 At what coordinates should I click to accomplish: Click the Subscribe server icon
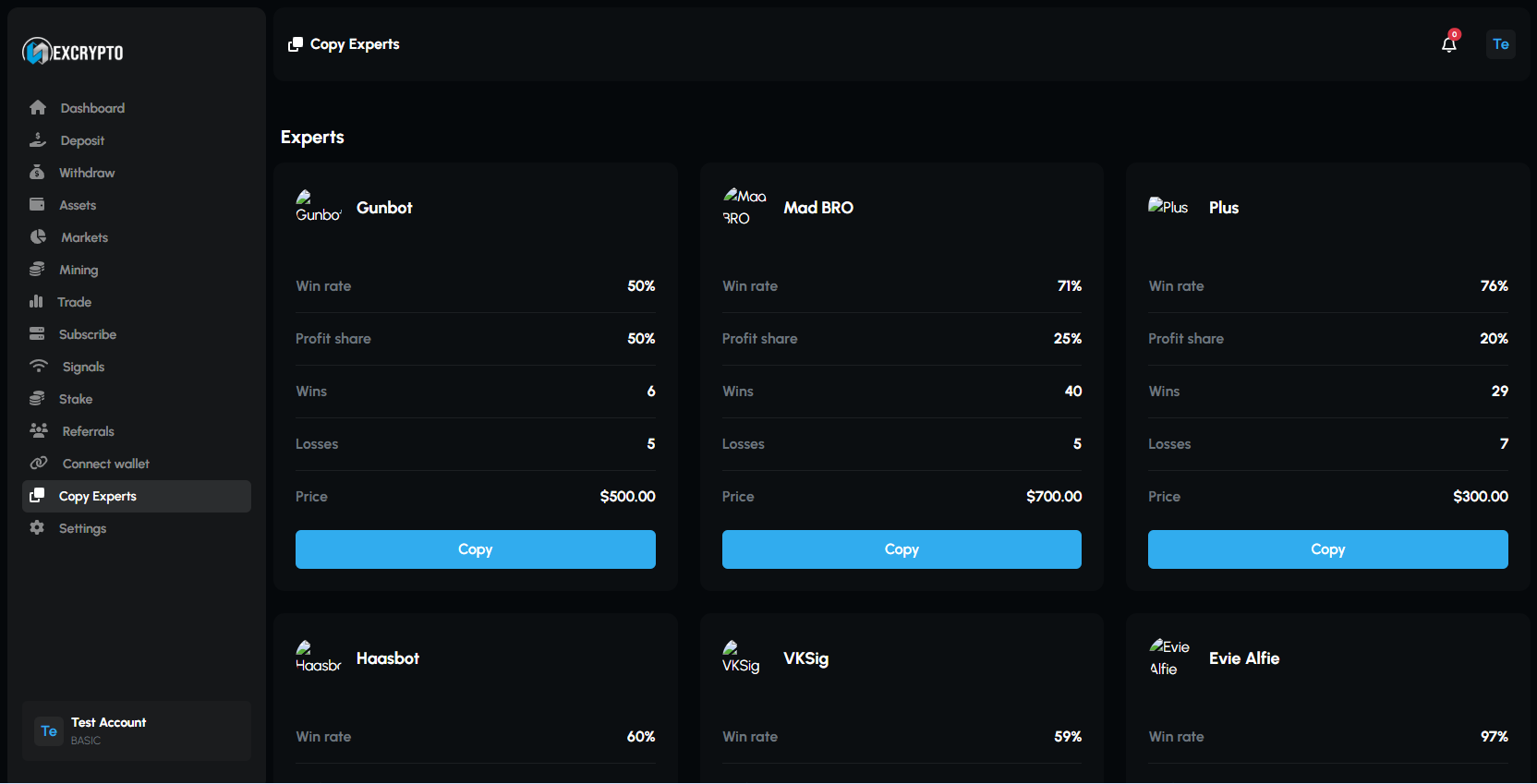coord(37,334)
